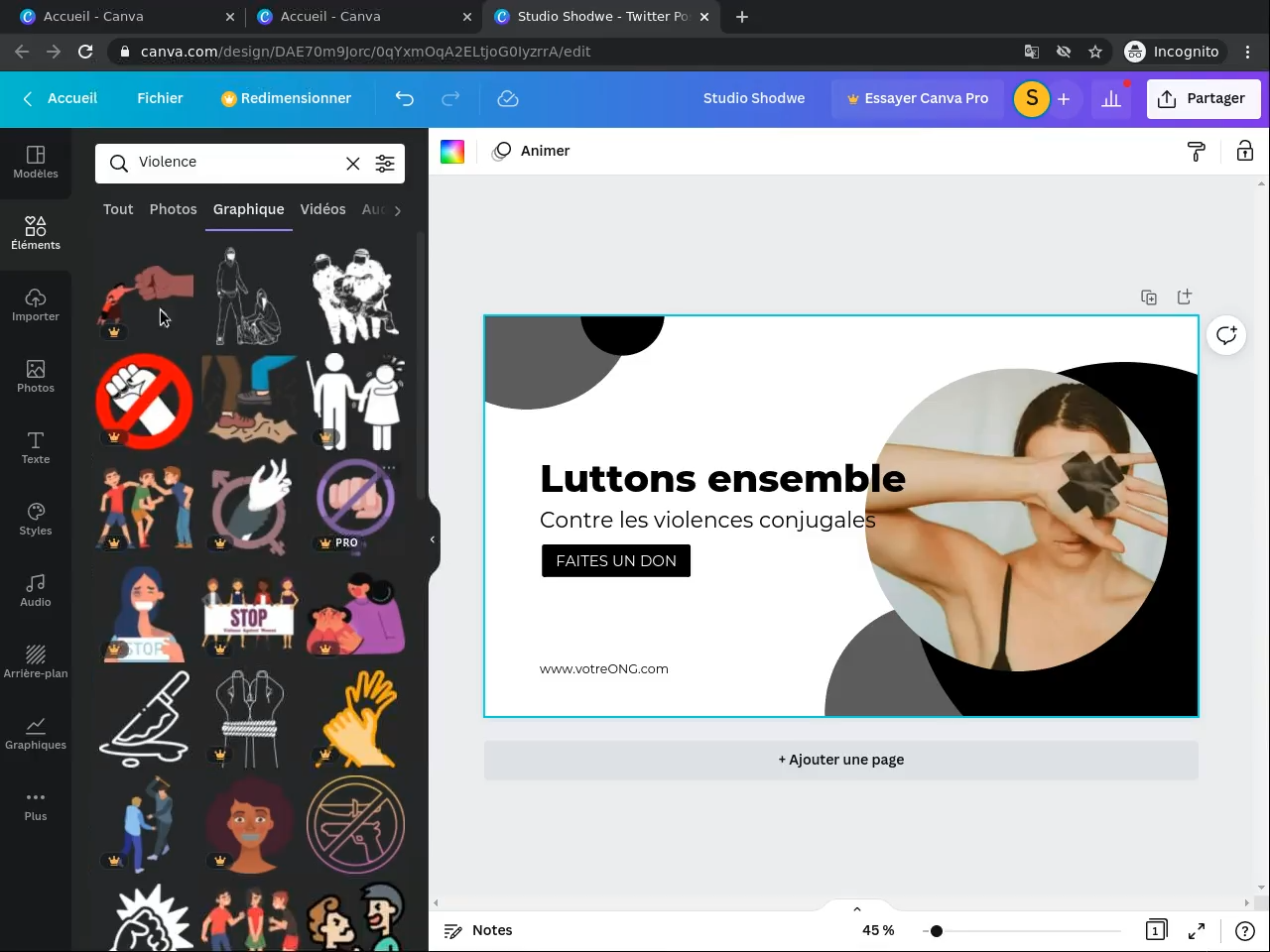
Task: Redo the last undone action
Action: (x=450, y=98)
